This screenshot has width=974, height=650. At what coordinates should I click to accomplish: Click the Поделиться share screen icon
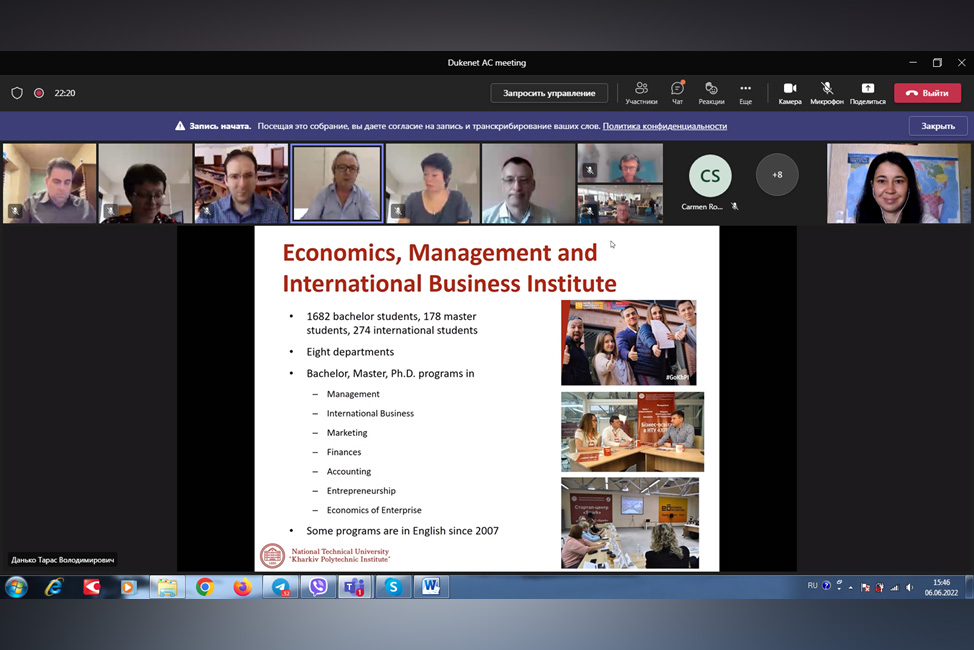pyautogui.click(x=867, y=93)
